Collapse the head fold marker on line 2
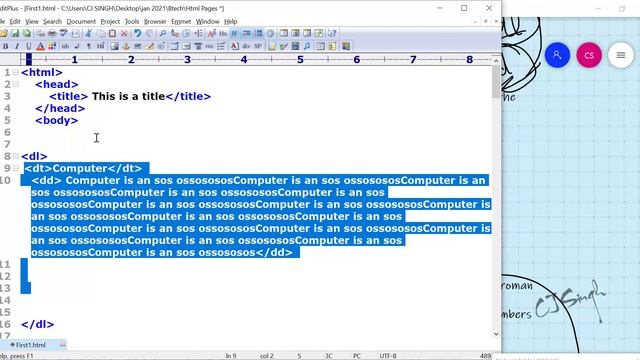The height and width of the screenshot is (360, 640). coord(16,84)
